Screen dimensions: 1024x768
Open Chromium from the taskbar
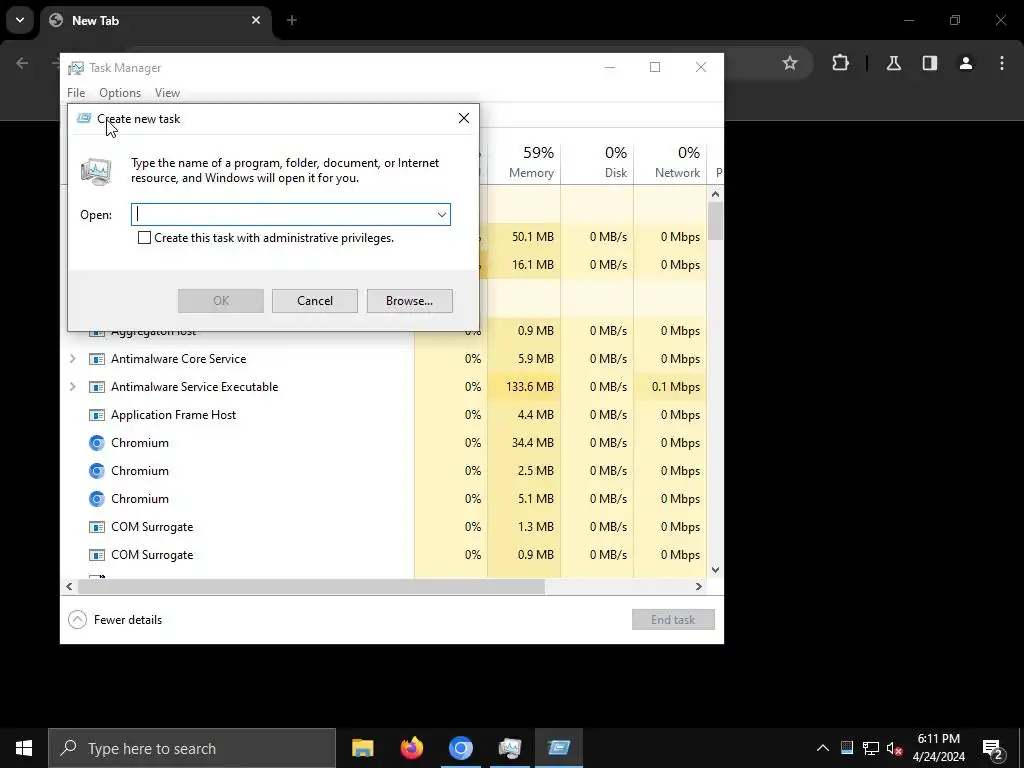(460, 748)
